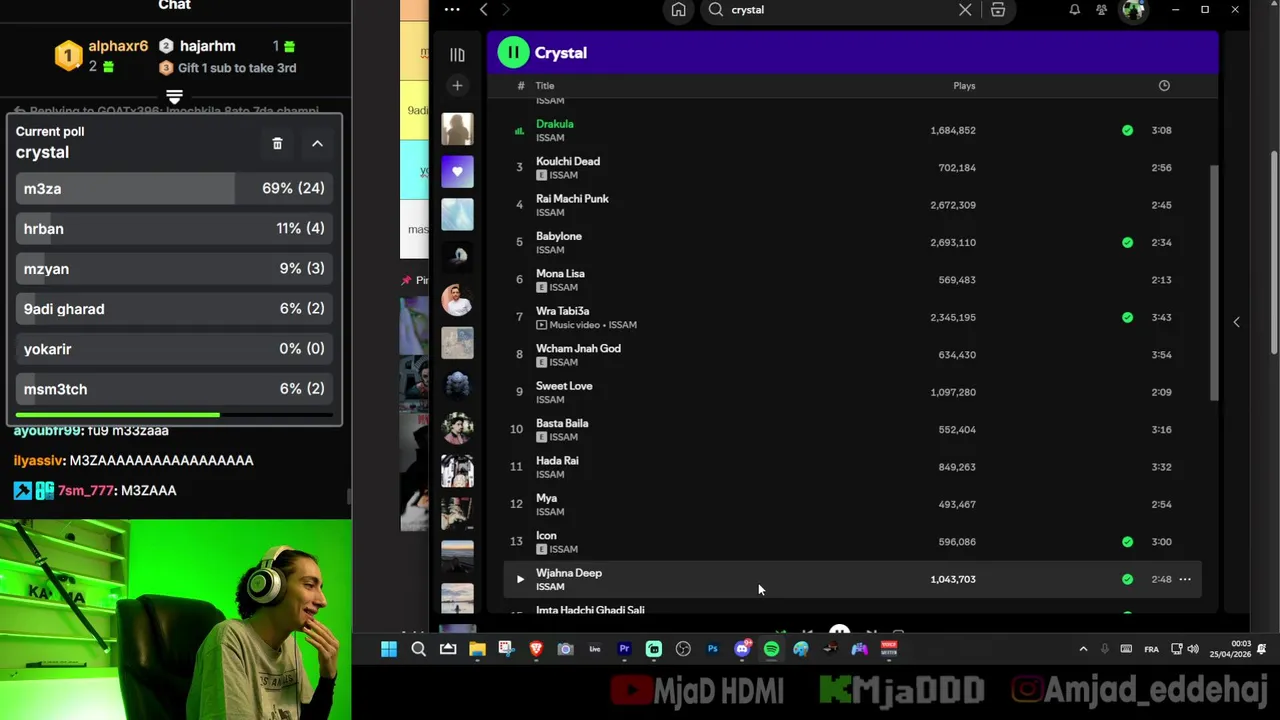1280x720 pixels.
Task: Open Brave browser from taskbar
Action: [536, 649]
